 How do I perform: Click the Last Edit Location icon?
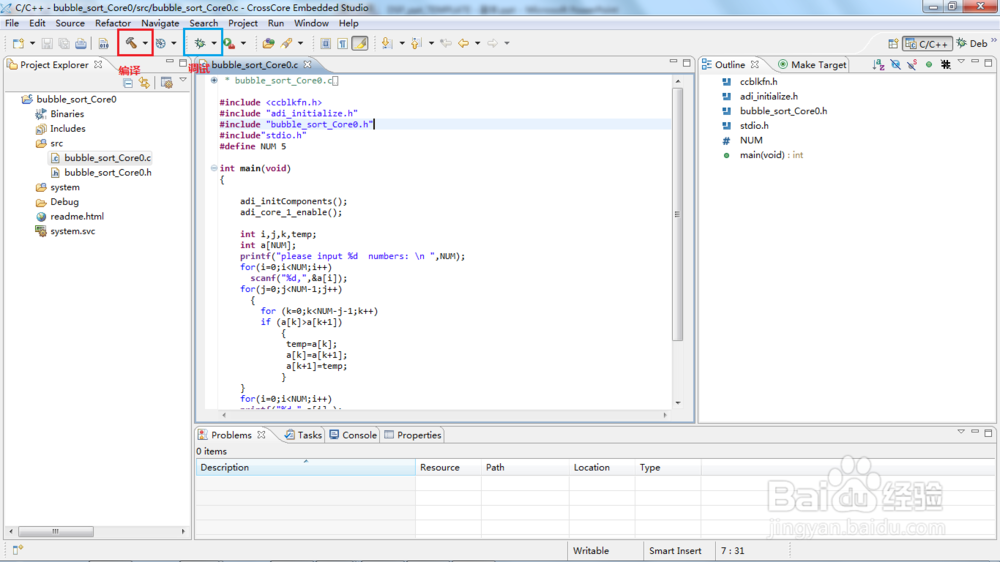point(446,43)
